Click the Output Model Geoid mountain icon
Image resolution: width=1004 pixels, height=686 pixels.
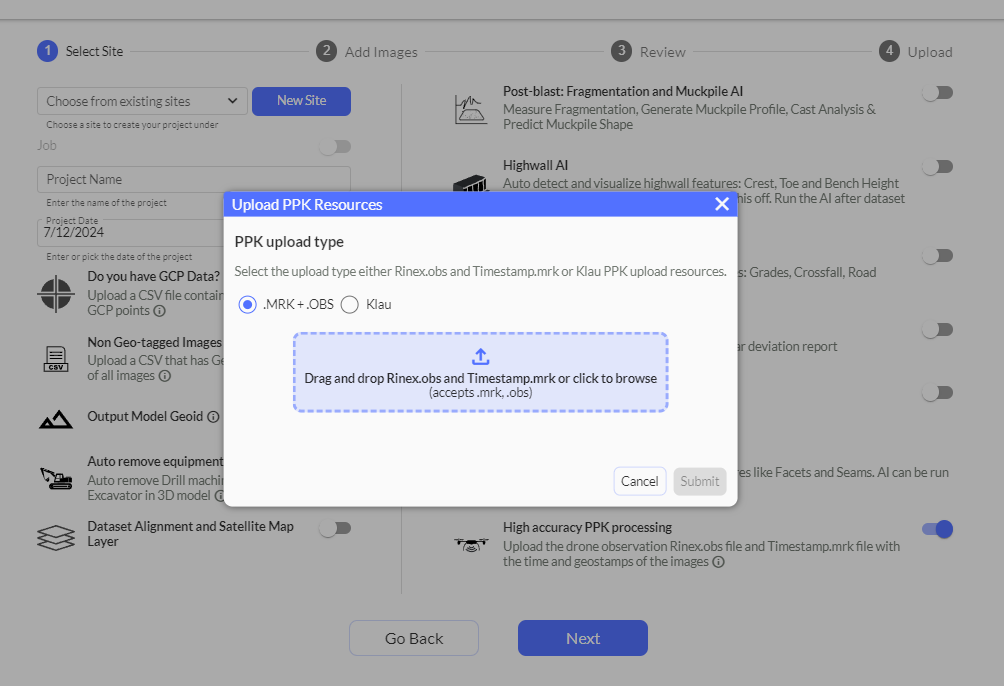click(x=56, y=418)
